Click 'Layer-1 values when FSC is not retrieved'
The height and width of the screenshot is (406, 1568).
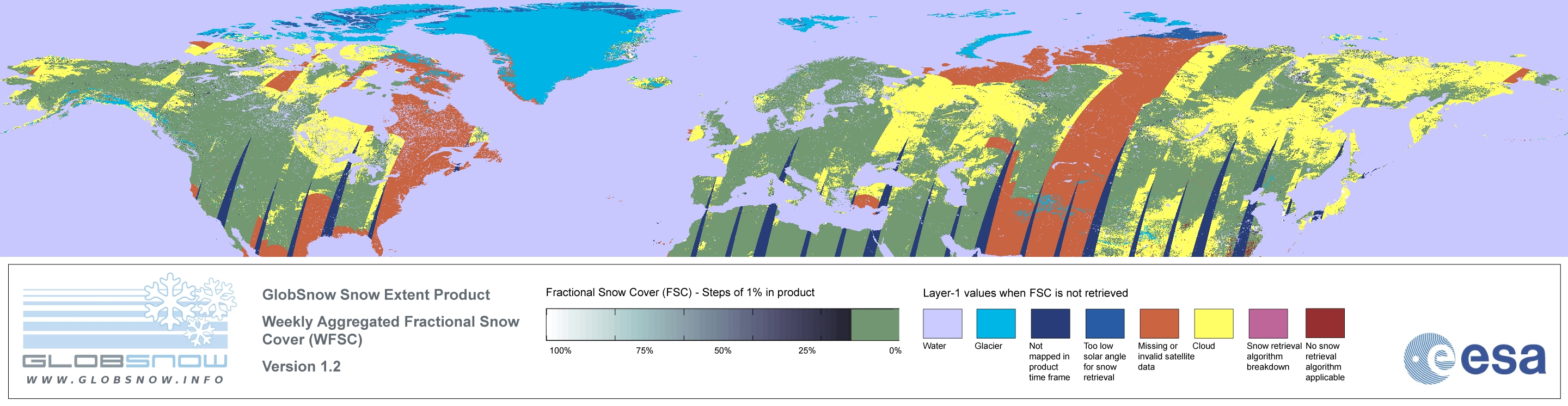[1025, 293]
